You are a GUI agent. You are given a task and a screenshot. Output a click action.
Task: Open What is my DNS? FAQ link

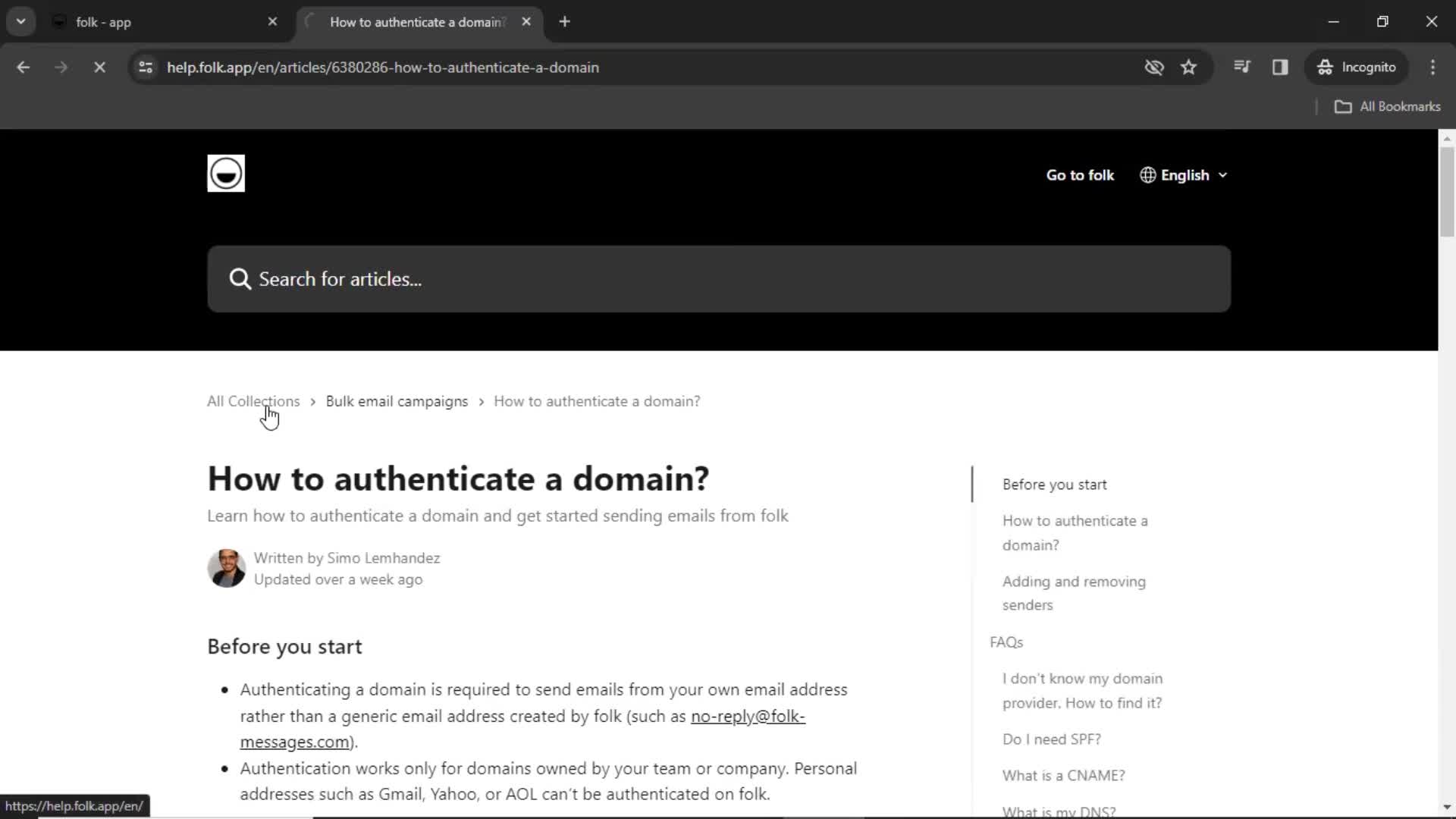1059,811
